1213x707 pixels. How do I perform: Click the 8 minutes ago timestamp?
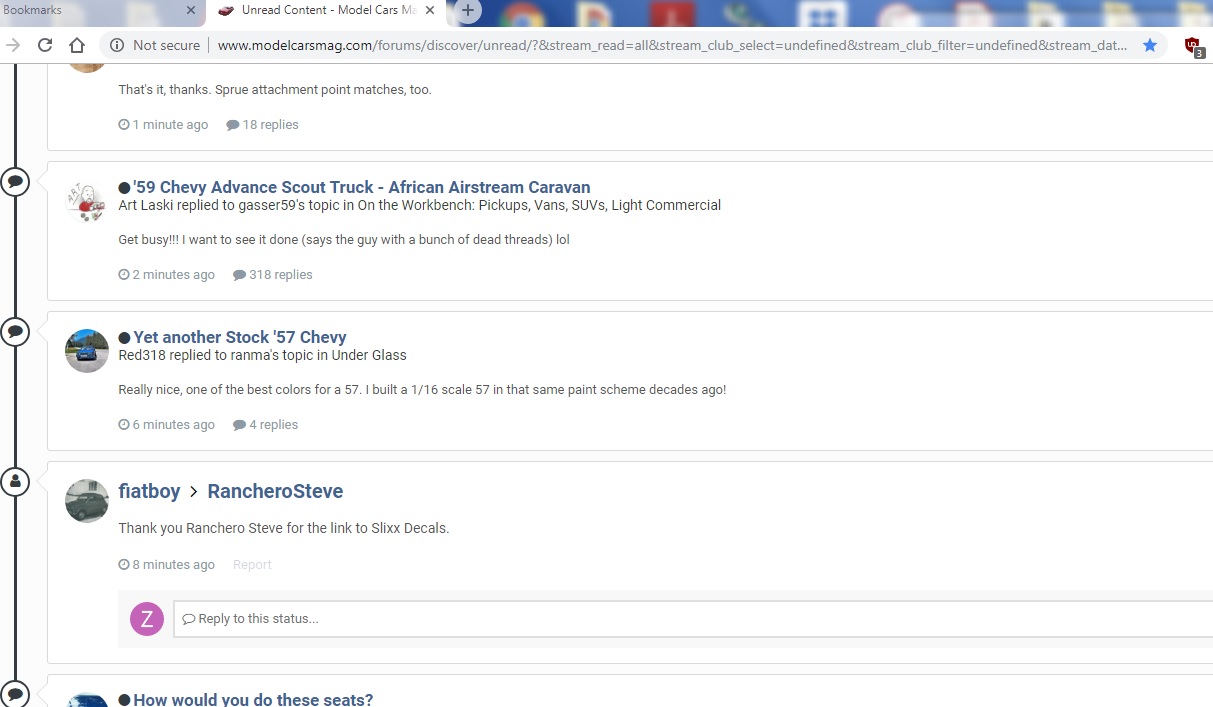tap(166, 565)
